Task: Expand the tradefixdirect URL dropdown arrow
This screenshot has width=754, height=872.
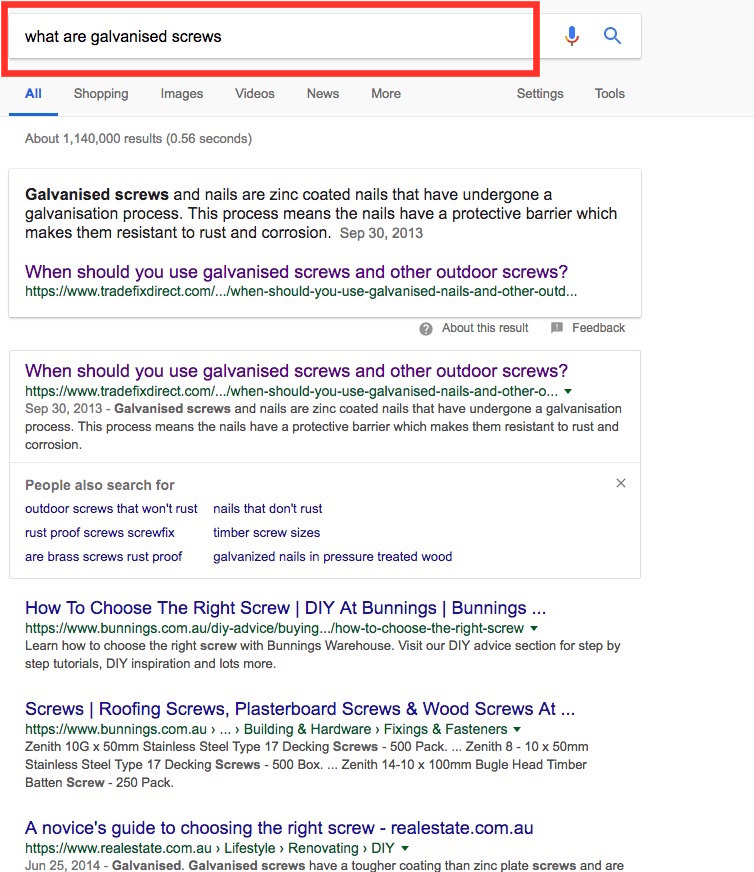Action: click(568, 391)
